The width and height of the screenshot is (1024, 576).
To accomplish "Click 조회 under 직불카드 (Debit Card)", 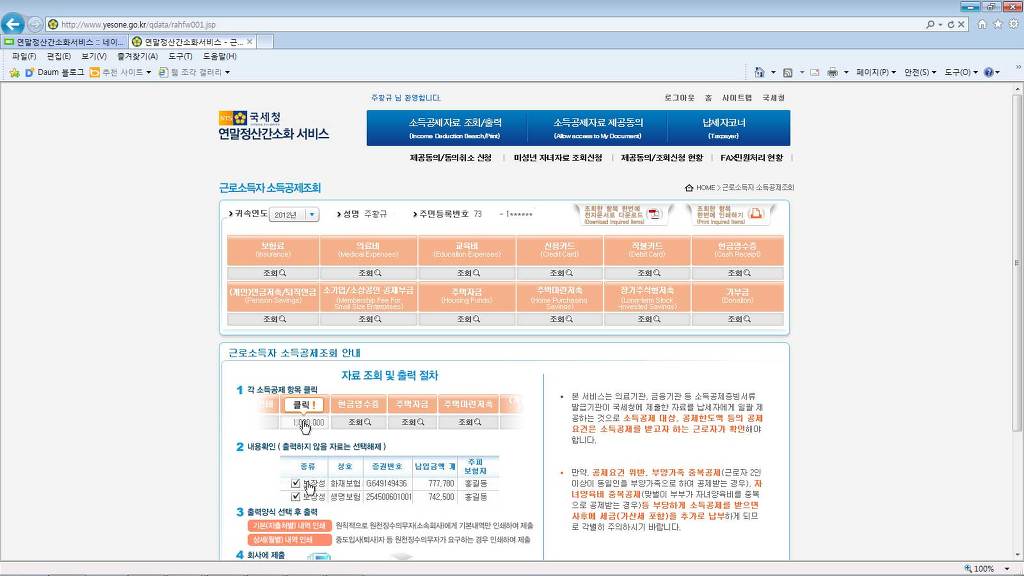I will 647,273.
